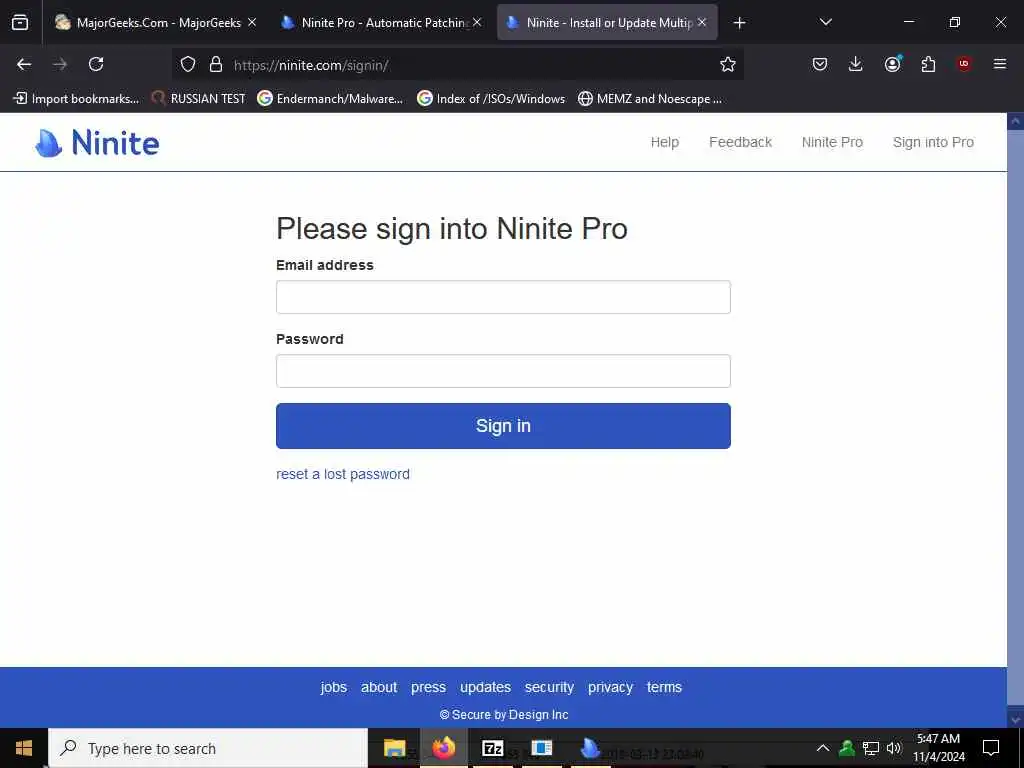Open the Firefox account icon
The height and width of the screenshot is (768, 1024).
click(x=893, y=64)
